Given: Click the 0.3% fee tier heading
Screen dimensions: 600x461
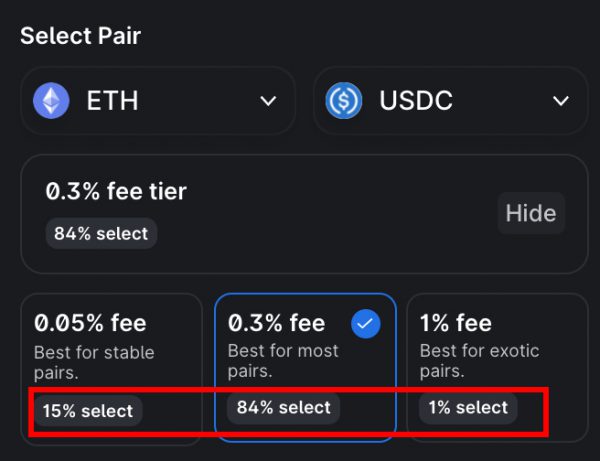Looking at the screenshot, I should 116,191.
